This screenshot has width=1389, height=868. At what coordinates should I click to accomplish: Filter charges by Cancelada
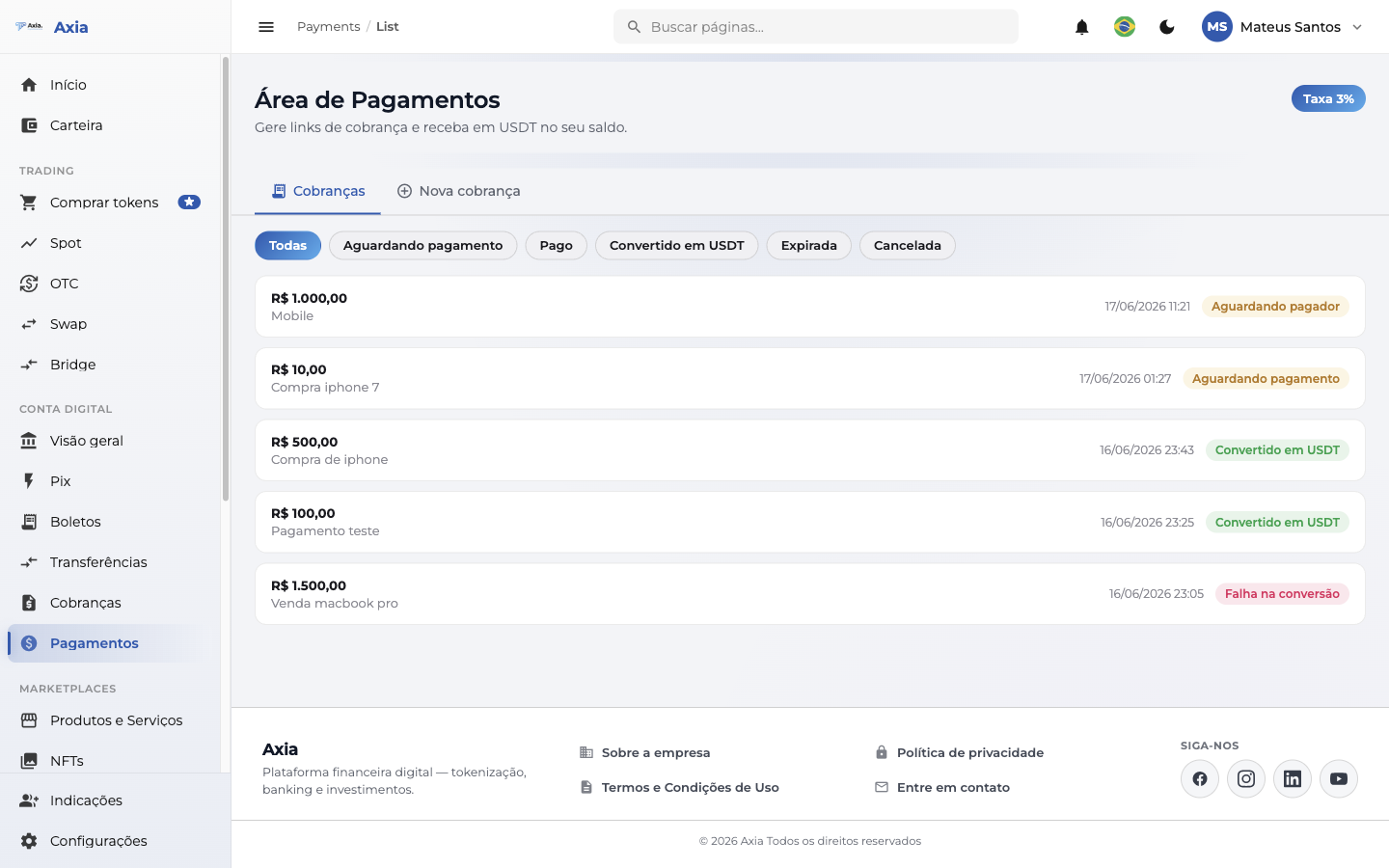click(x=908, y=246)
